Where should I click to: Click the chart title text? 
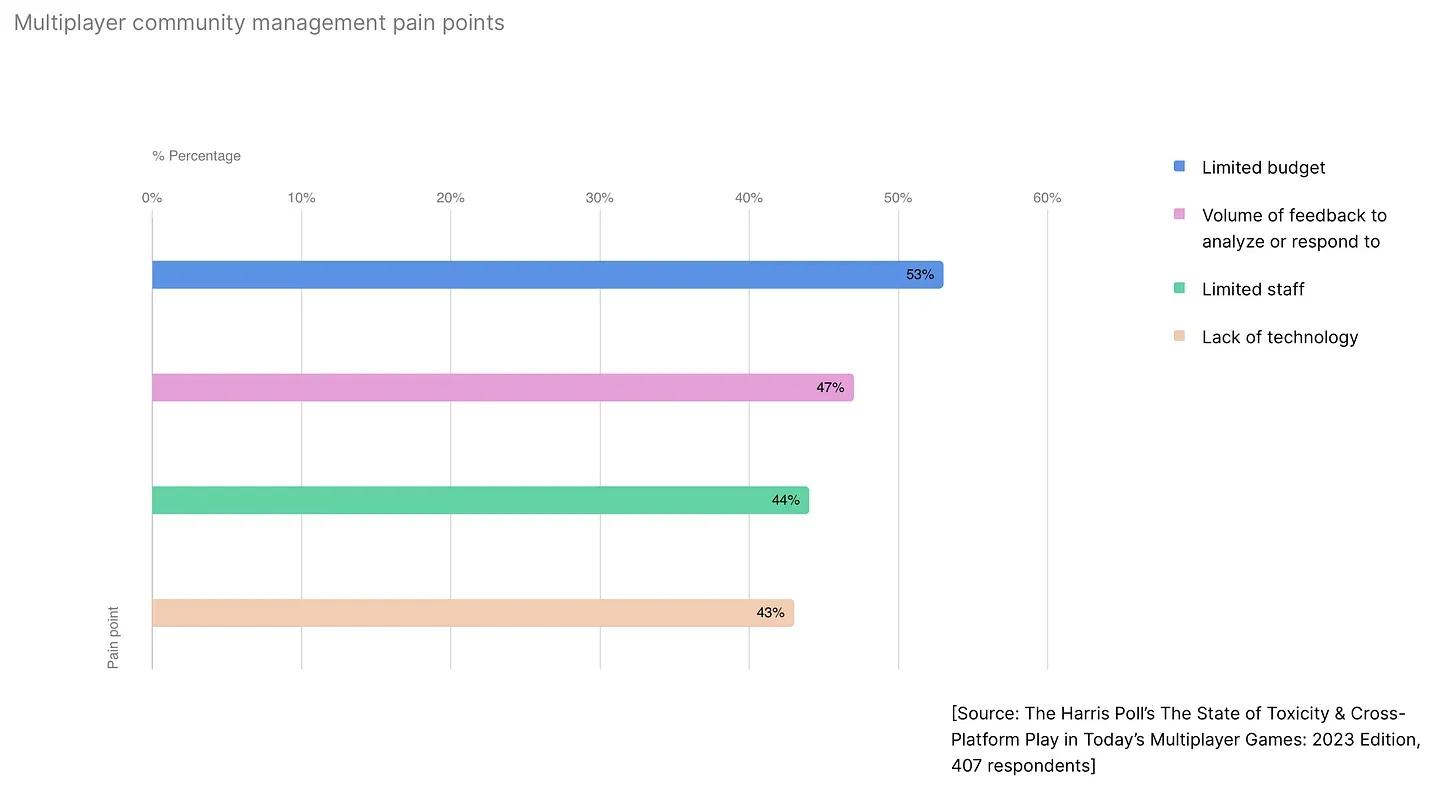tap(259, 23)
